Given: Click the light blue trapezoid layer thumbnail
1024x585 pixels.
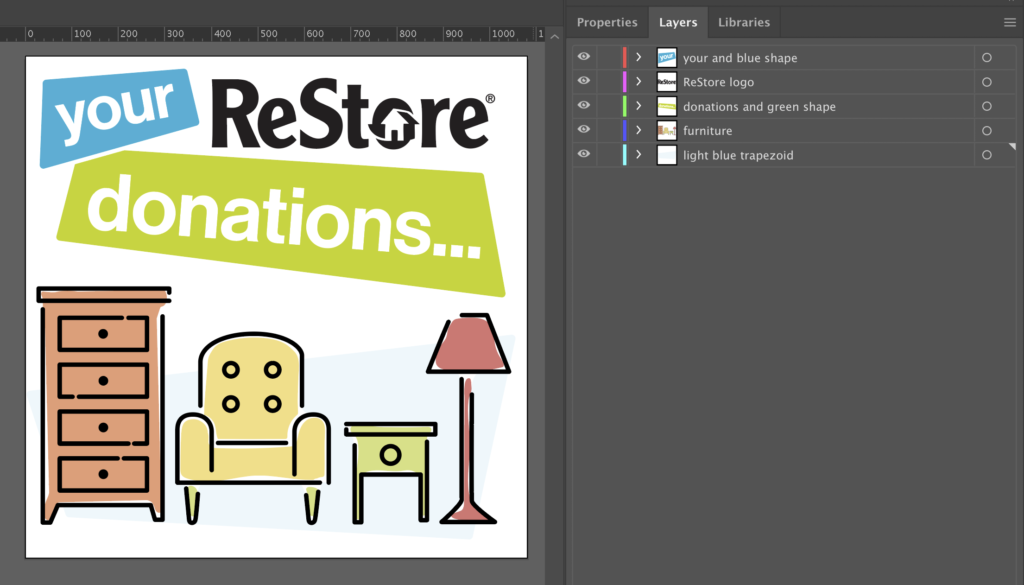Looking at the screenshot, I should (x=666, y=154).
